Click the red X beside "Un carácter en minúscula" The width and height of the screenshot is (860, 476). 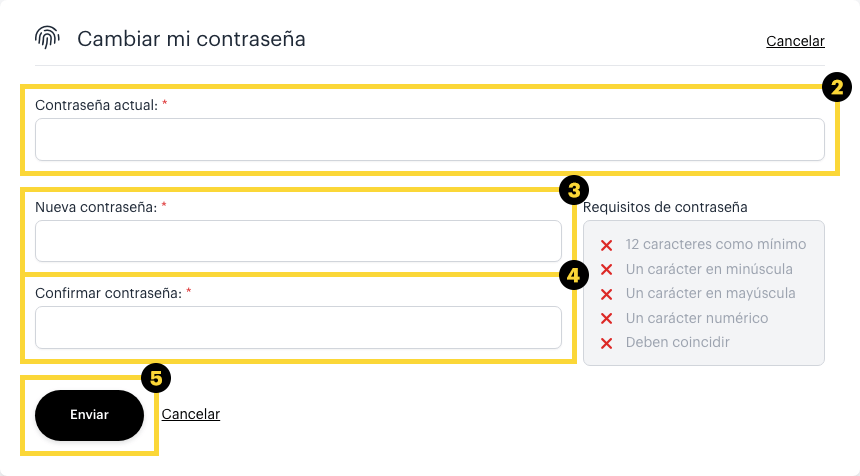(x=606, y=270)
